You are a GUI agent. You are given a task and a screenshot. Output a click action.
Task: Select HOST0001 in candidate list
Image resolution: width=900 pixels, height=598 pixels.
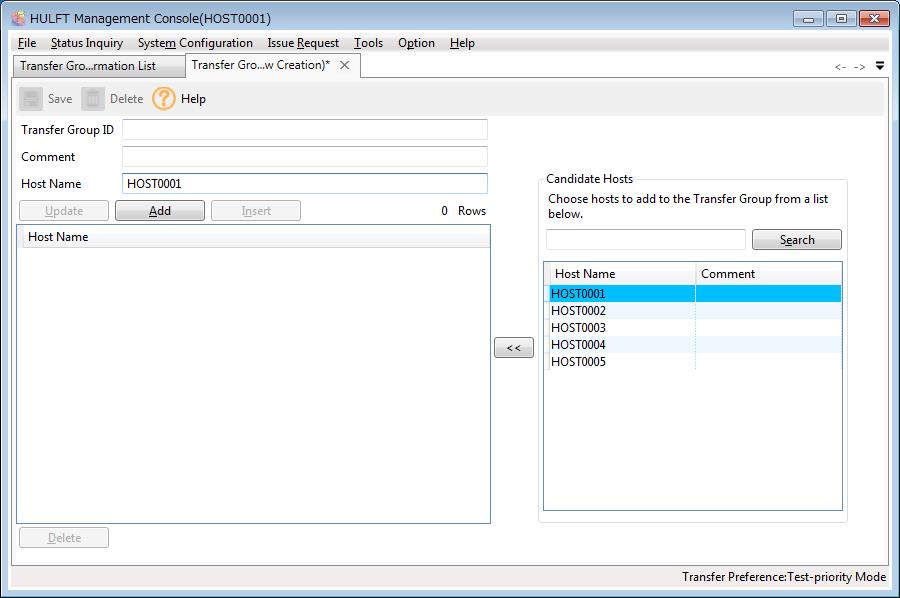pyautogui.click(x=693, y=294)
